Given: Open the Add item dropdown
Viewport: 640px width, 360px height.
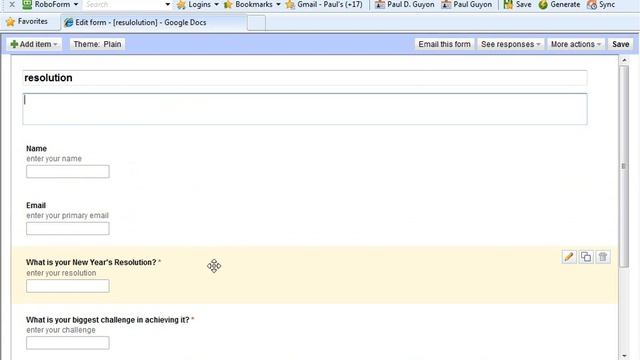Looking at the screenshot, I should (34, 44).
